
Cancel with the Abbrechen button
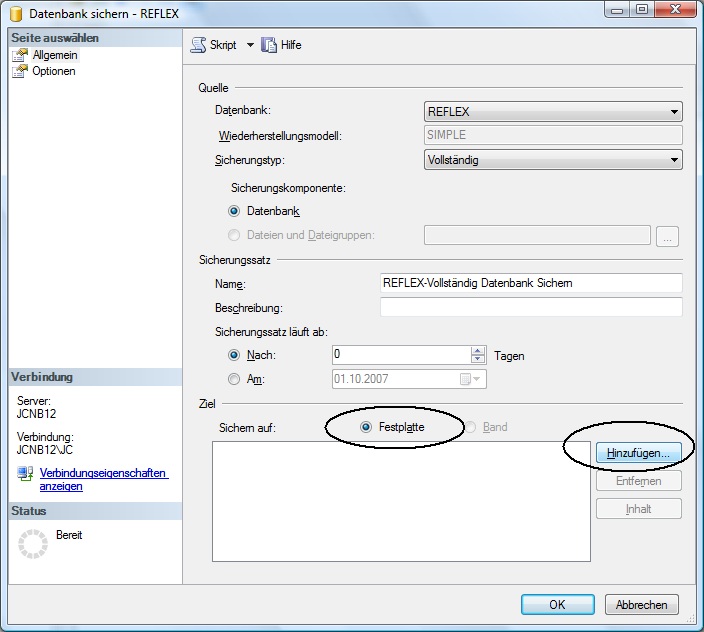click(642, 605)
